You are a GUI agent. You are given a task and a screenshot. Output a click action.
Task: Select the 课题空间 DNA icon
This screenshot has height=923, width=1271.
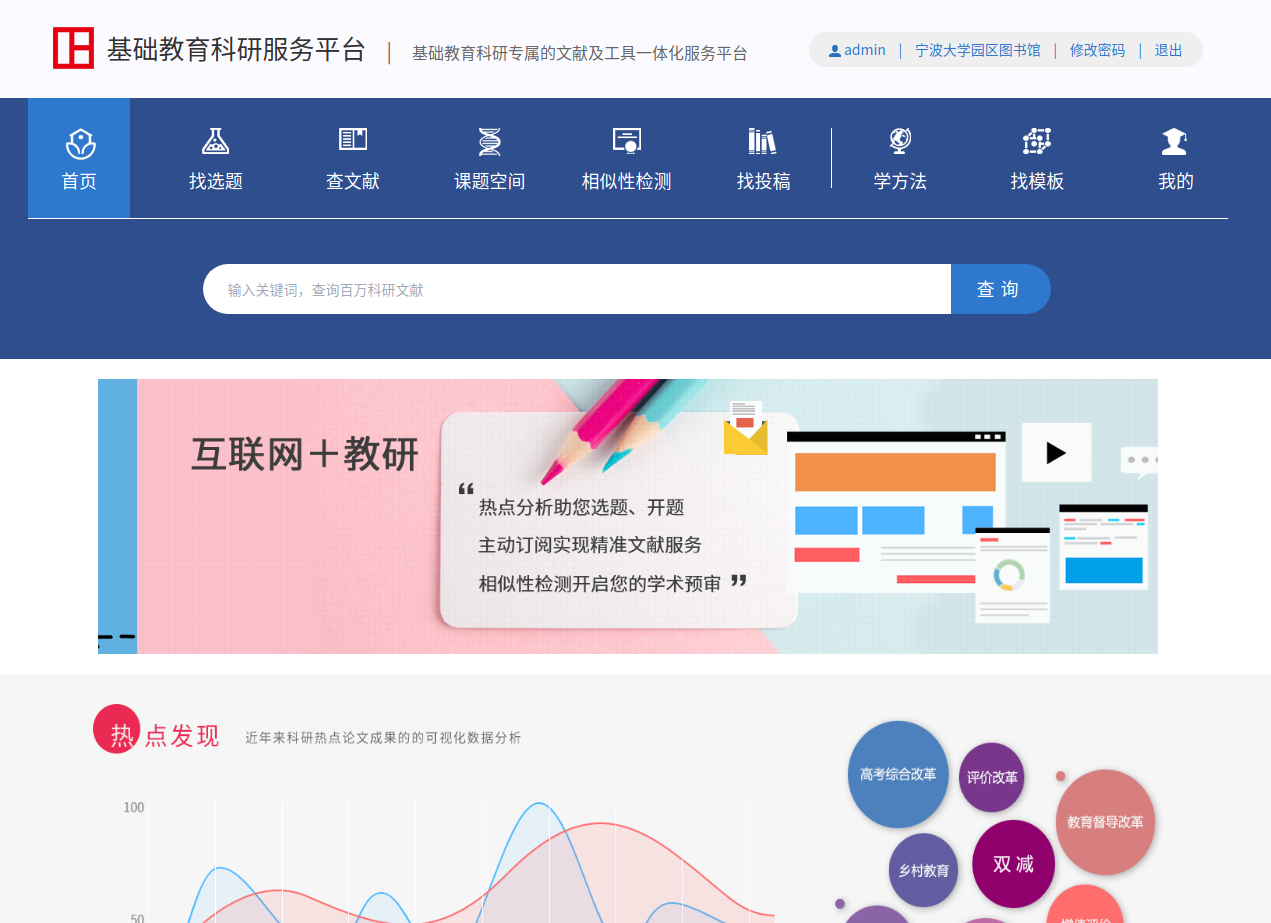click(490, 142)
